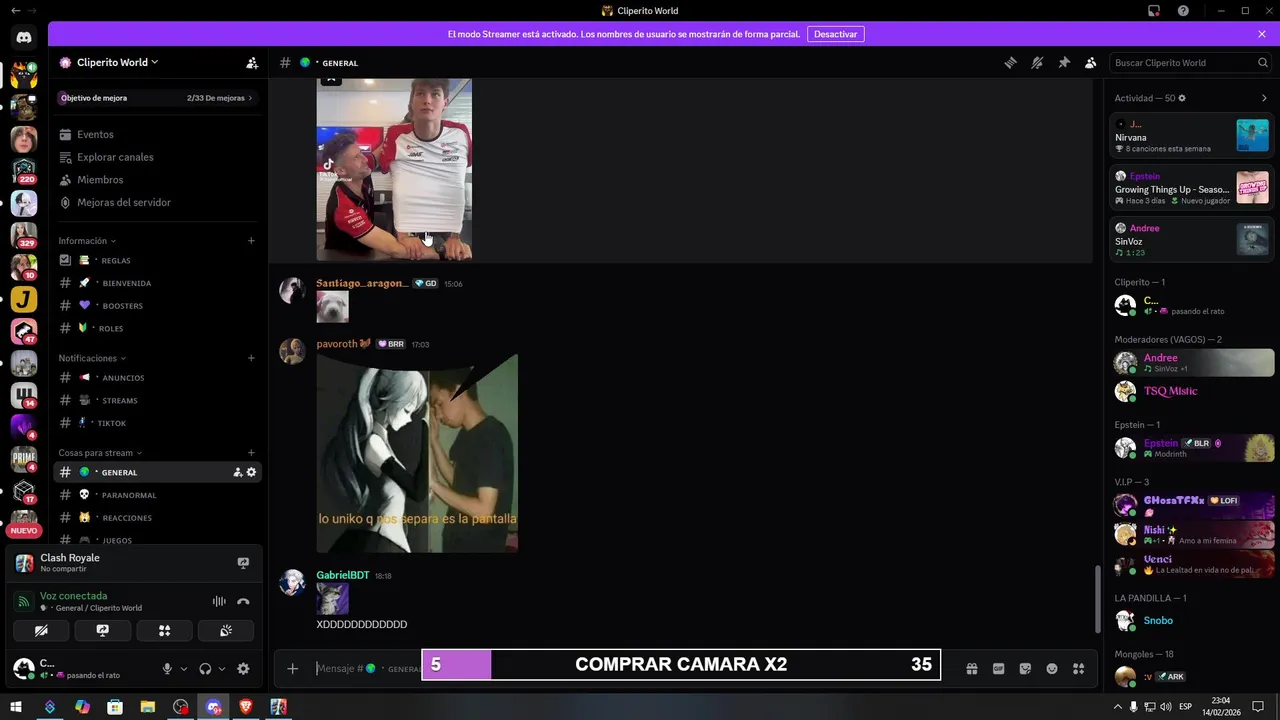Open Santiago_aragon's small dog image

(x=333, y=307)
